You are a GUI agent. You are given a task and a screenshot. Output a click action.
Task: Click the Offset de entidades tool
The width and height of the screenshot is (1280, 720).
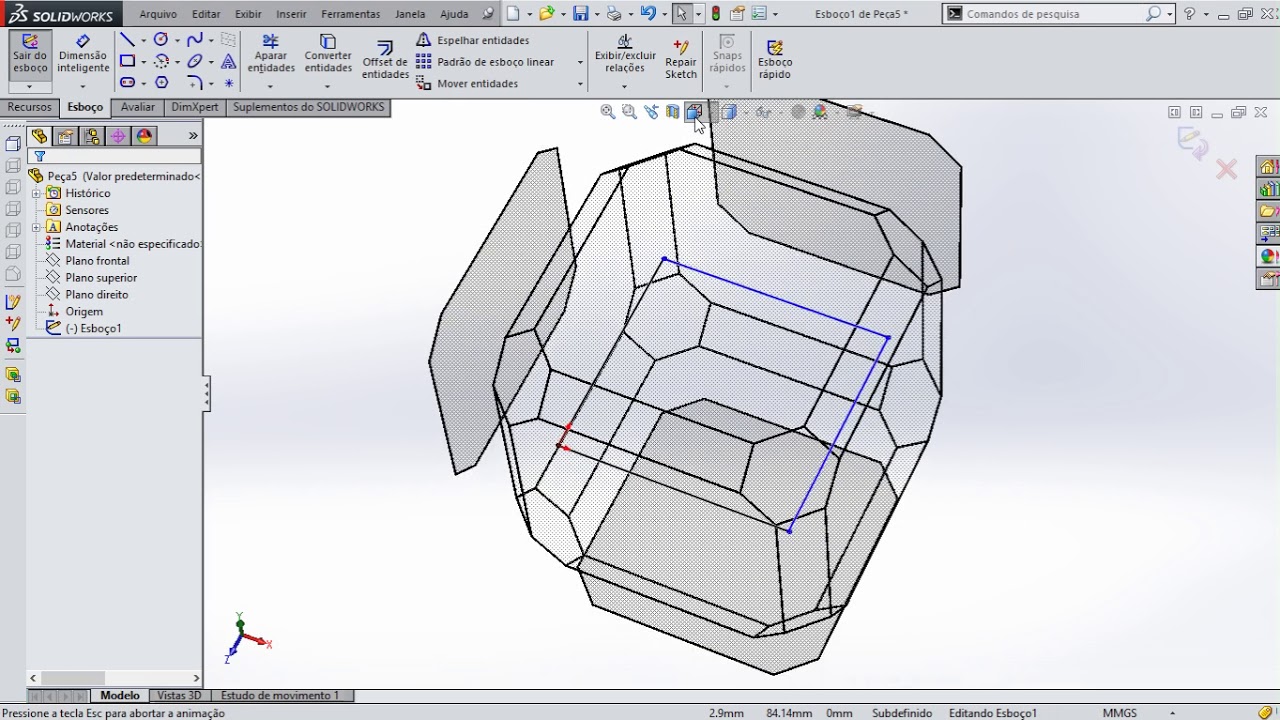click(x=385, y=60)
